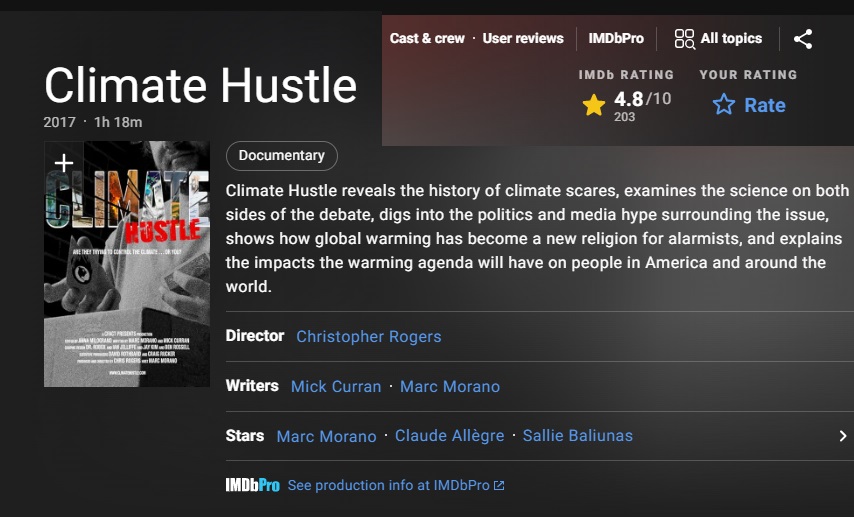Click the share icon
This screenshot has width=854, height=517.
803,39
